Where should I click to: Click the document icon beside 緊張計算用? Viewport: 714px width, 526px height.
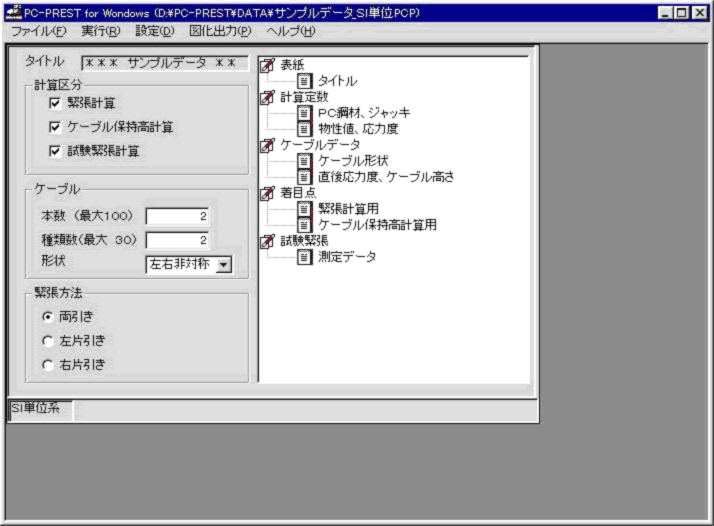[305, 209]
